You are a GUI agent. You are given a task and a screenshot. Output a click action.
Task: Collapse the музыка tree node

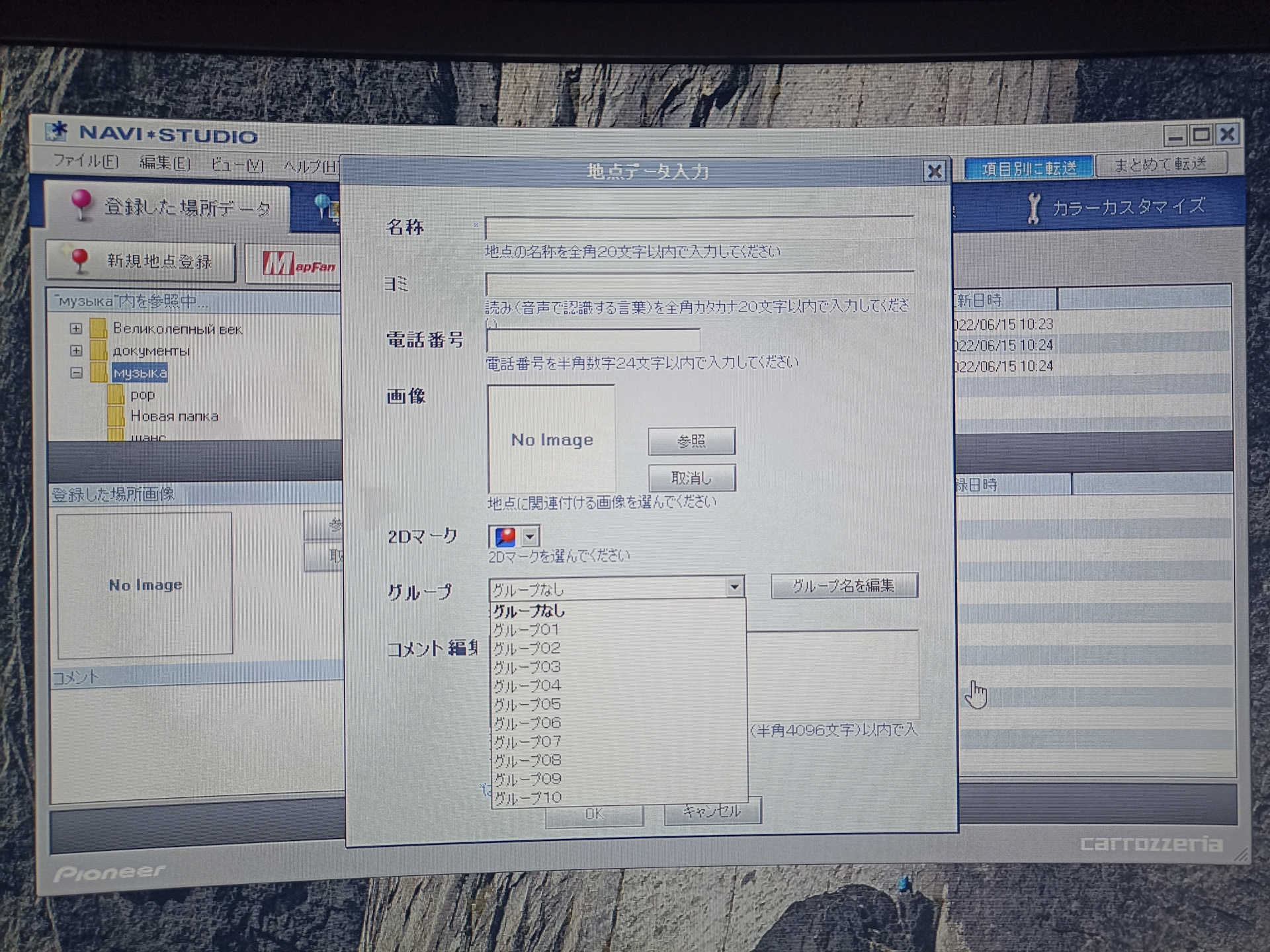76,373
